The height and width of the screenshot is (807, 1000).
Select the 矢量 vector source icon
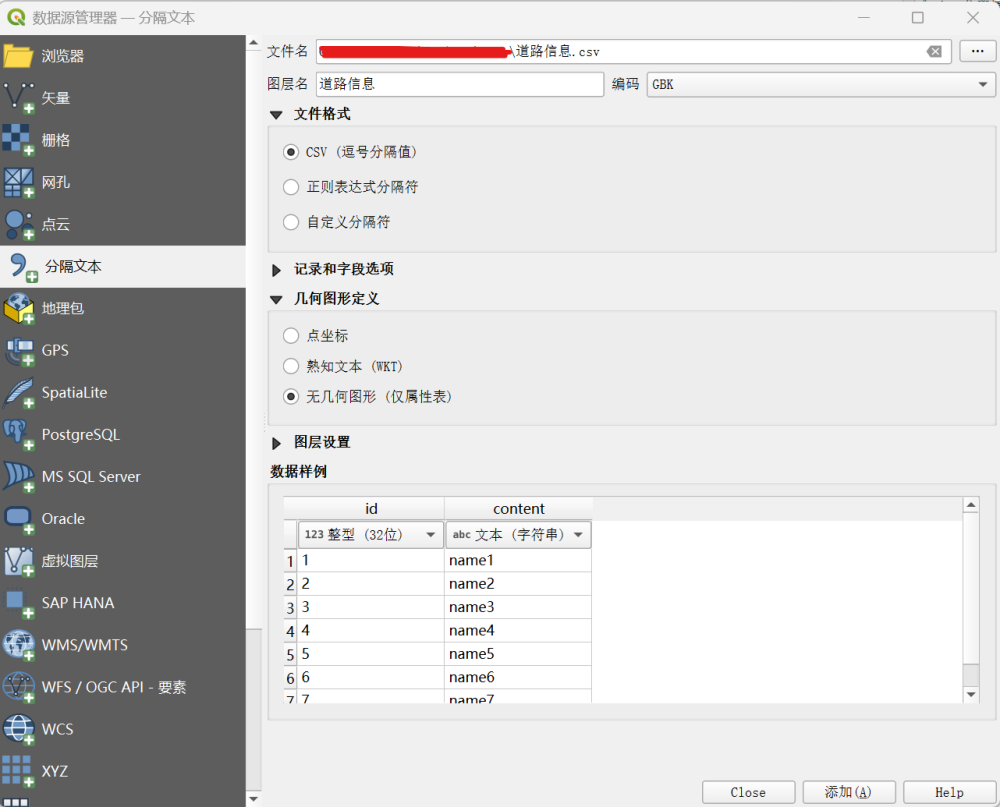click(x=18, y=98)
